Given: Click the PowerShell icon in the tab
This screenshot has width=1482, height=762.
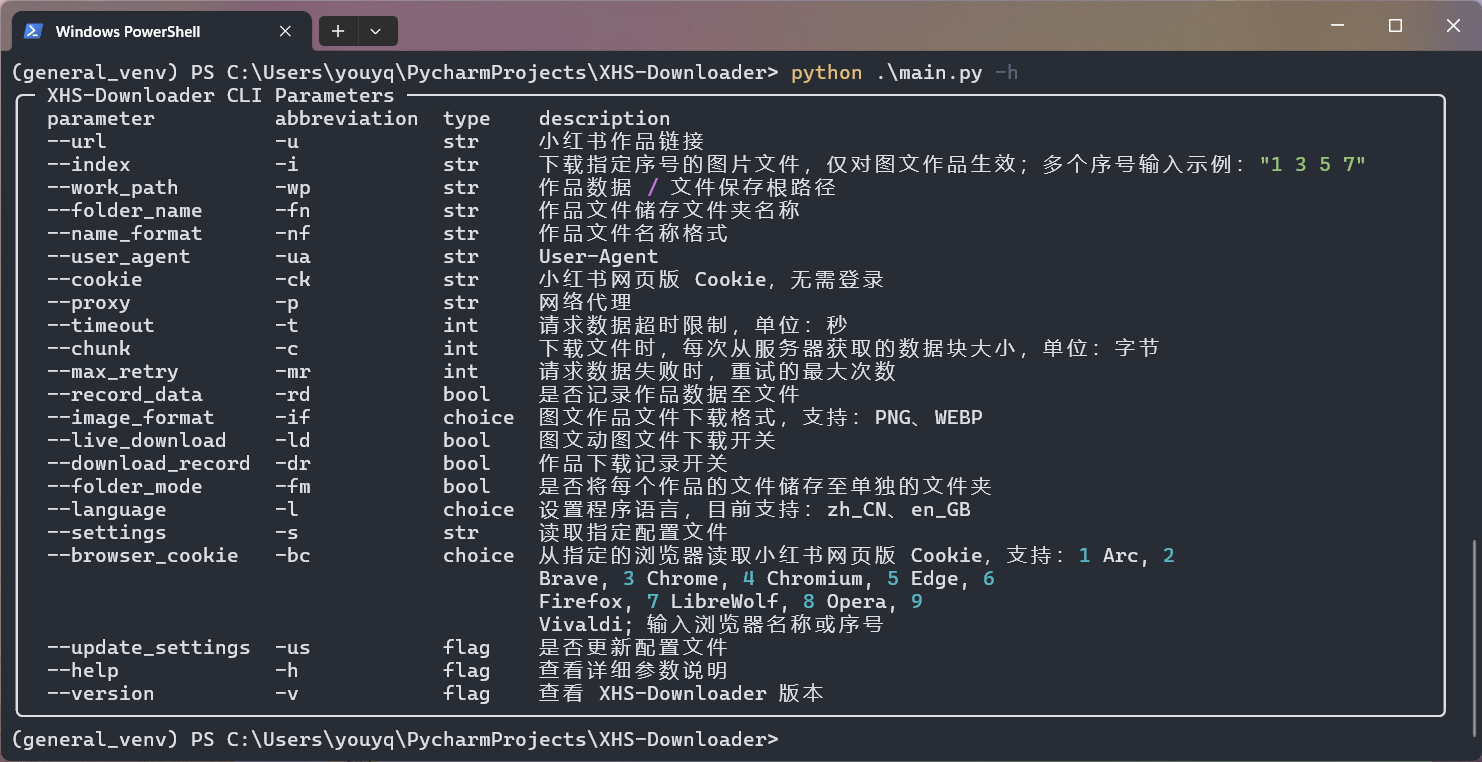Looking at the screenshot, I should point(33,31).
